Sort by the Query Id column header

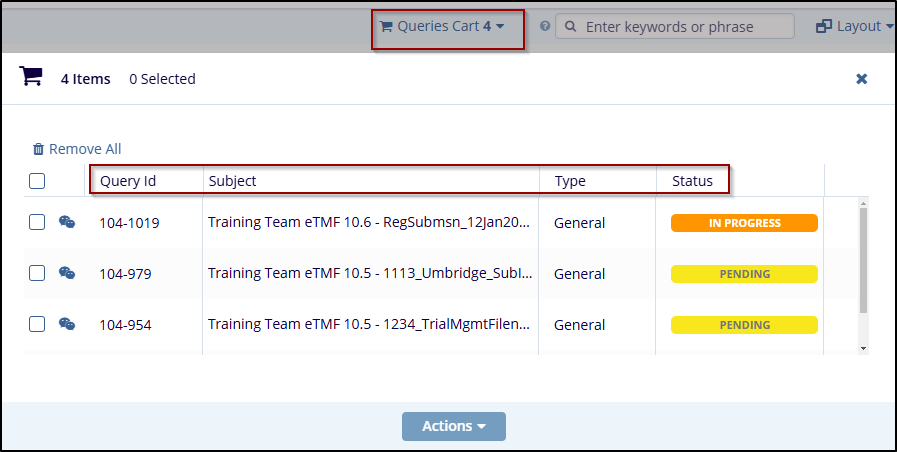(127, 181)
